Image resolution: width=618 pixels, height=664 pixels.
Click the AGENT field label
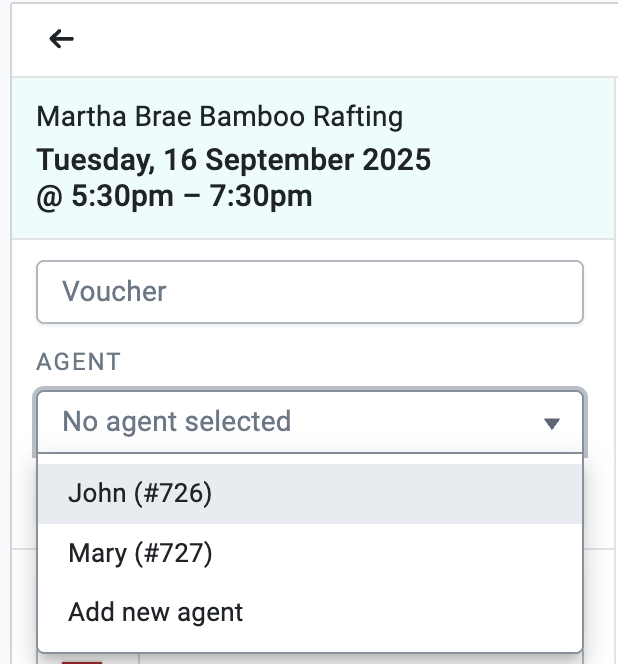79,362
